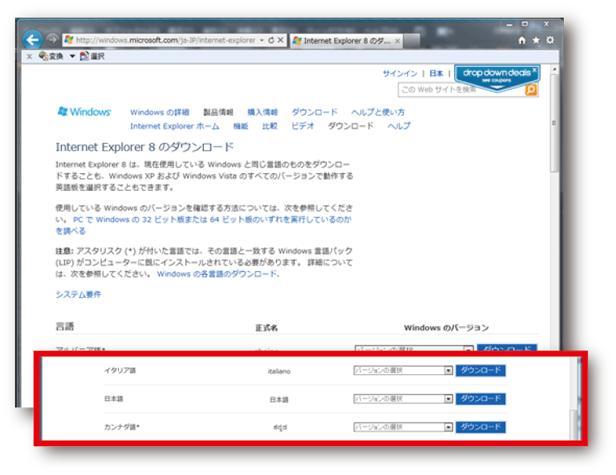The width and height of the screenshot is (616, 475).
Task: Click the Windows のバージョン column header
Action: [x=446, y=328]
